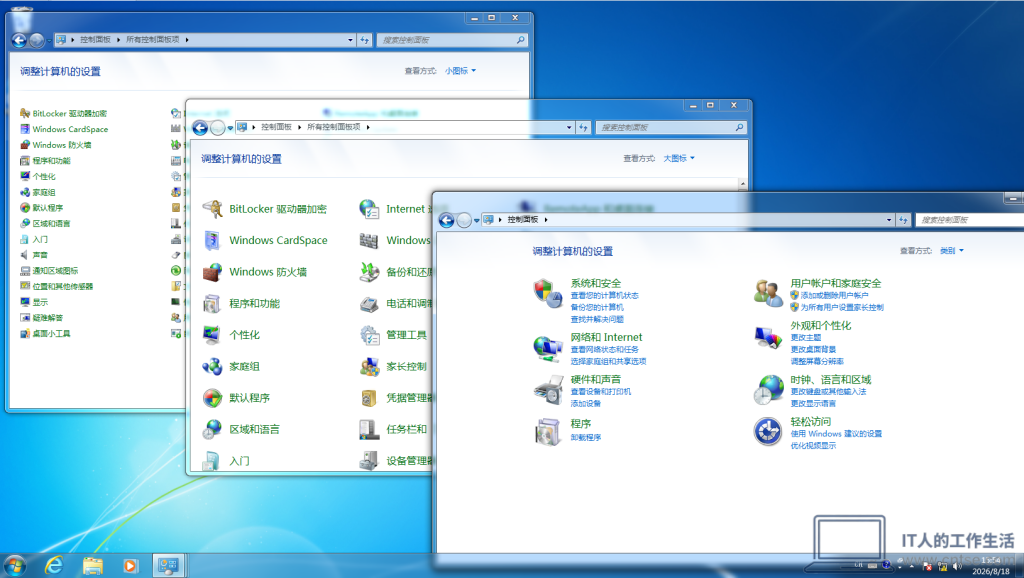The width and height of the screenshot is (1024, 578).
Task: Expand address bar history in large icons window
Action: pos(569,127)
